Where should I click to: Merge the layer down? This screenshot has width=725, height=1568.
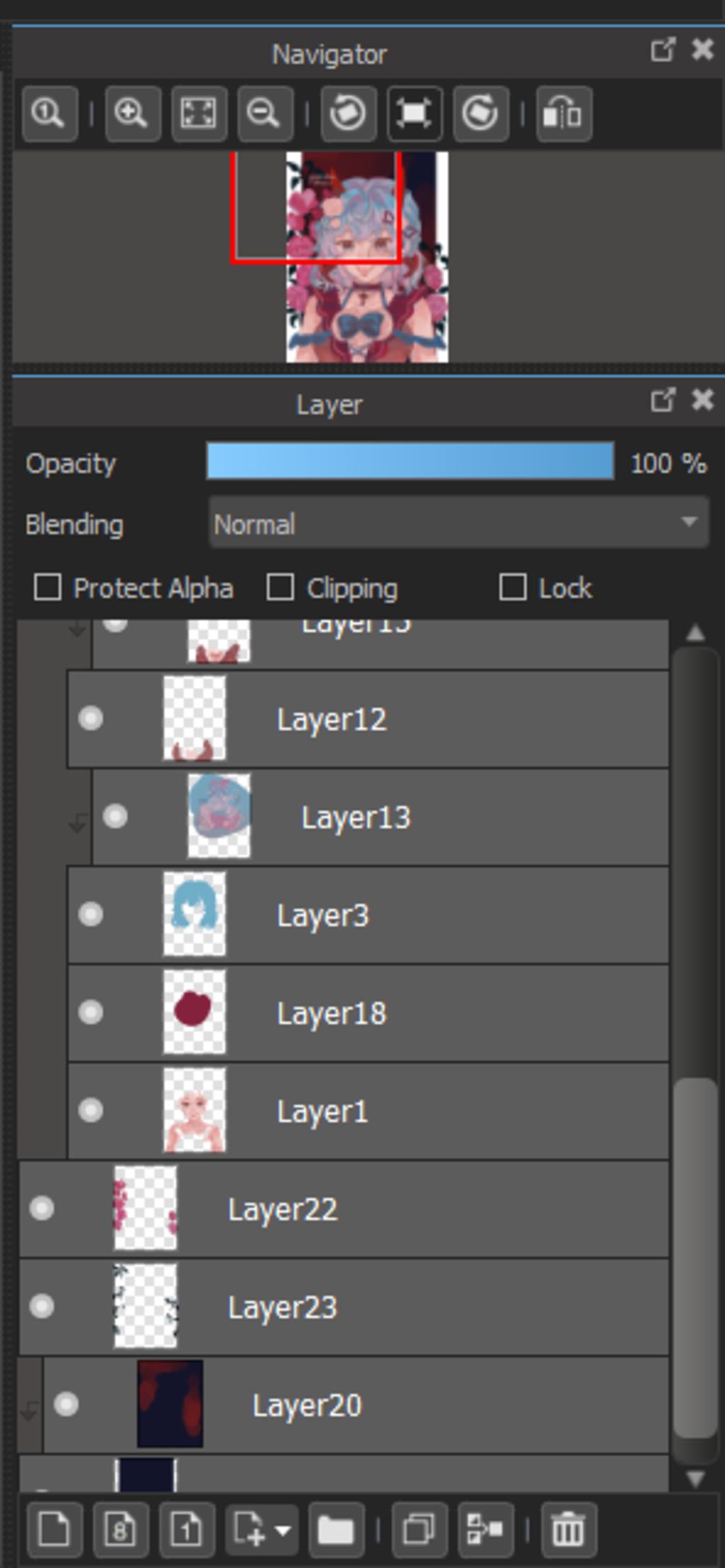485,1531
